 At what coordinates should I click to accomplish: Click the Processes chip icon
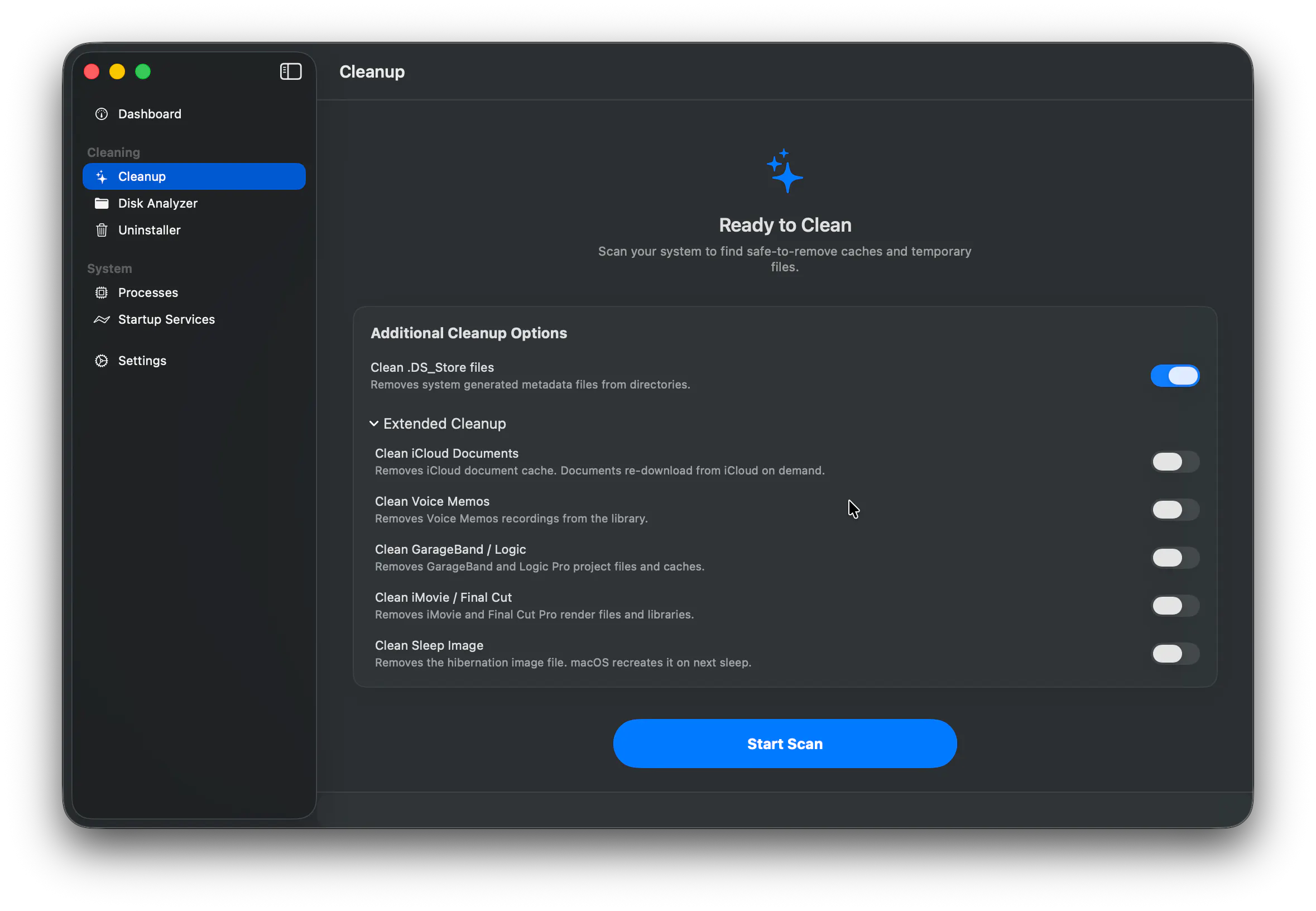tap(102, 293)
